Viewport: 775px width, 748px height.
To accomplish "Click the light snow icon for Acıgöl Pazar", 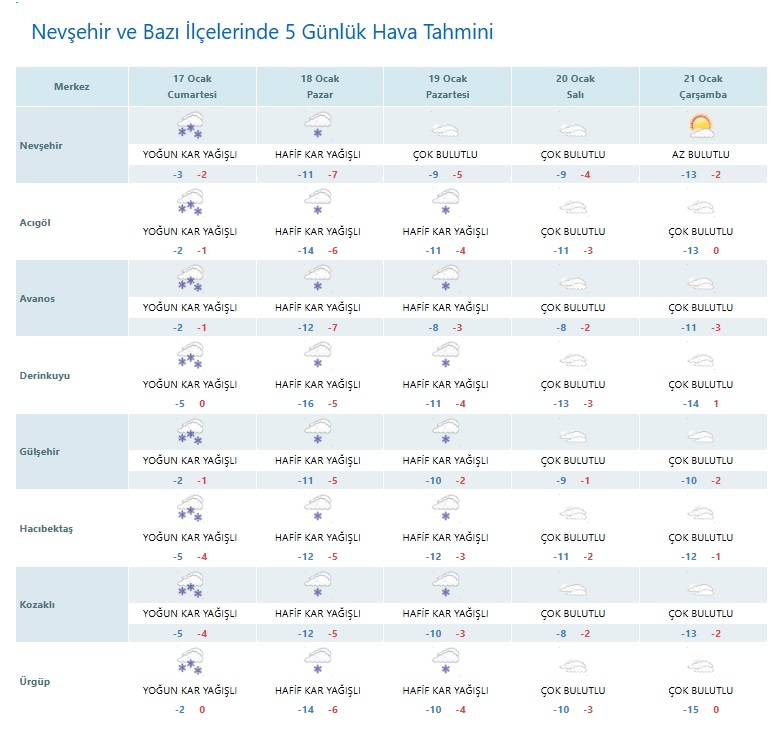I will 318,204.
